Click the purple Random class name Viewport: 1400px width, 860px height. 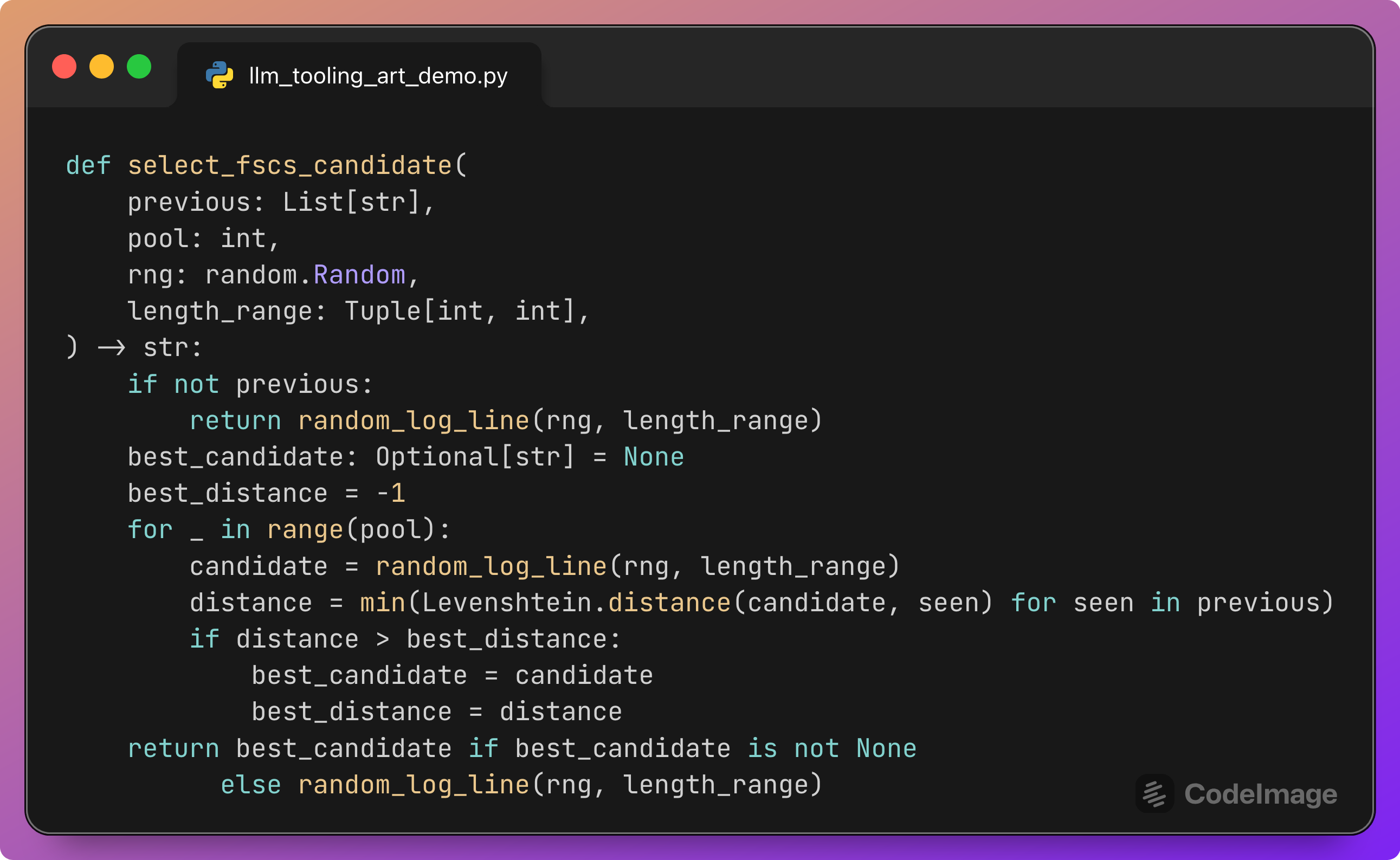(x=359, y=275)
